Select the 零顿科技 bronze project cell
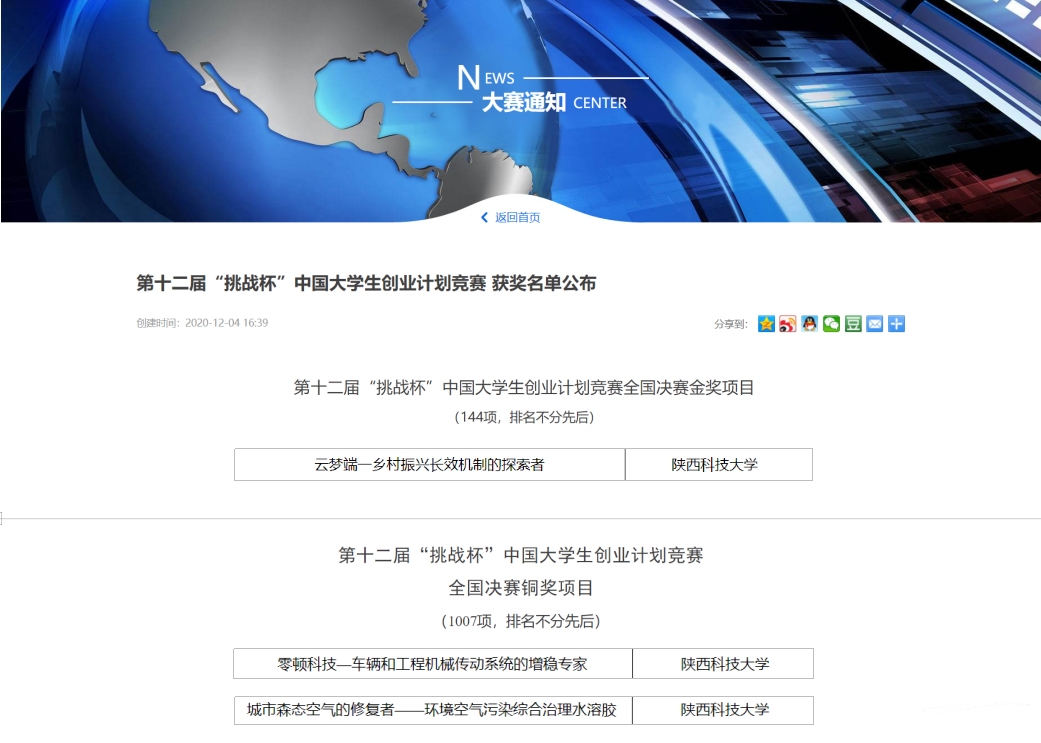The image size is (1041, 743). pos(432,664)
